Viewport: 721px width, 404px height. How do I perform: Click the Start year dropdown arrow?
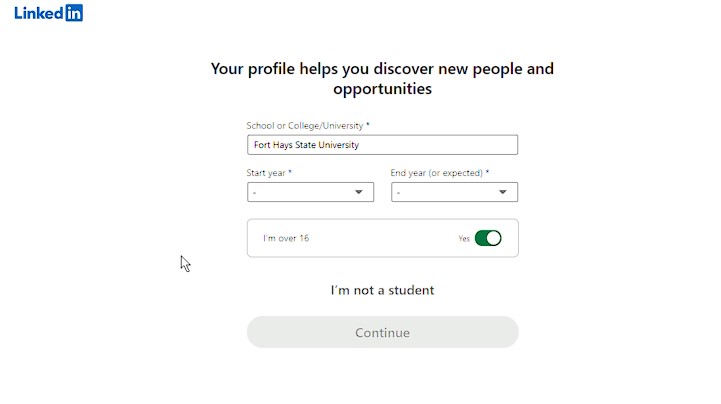[359, 192]
